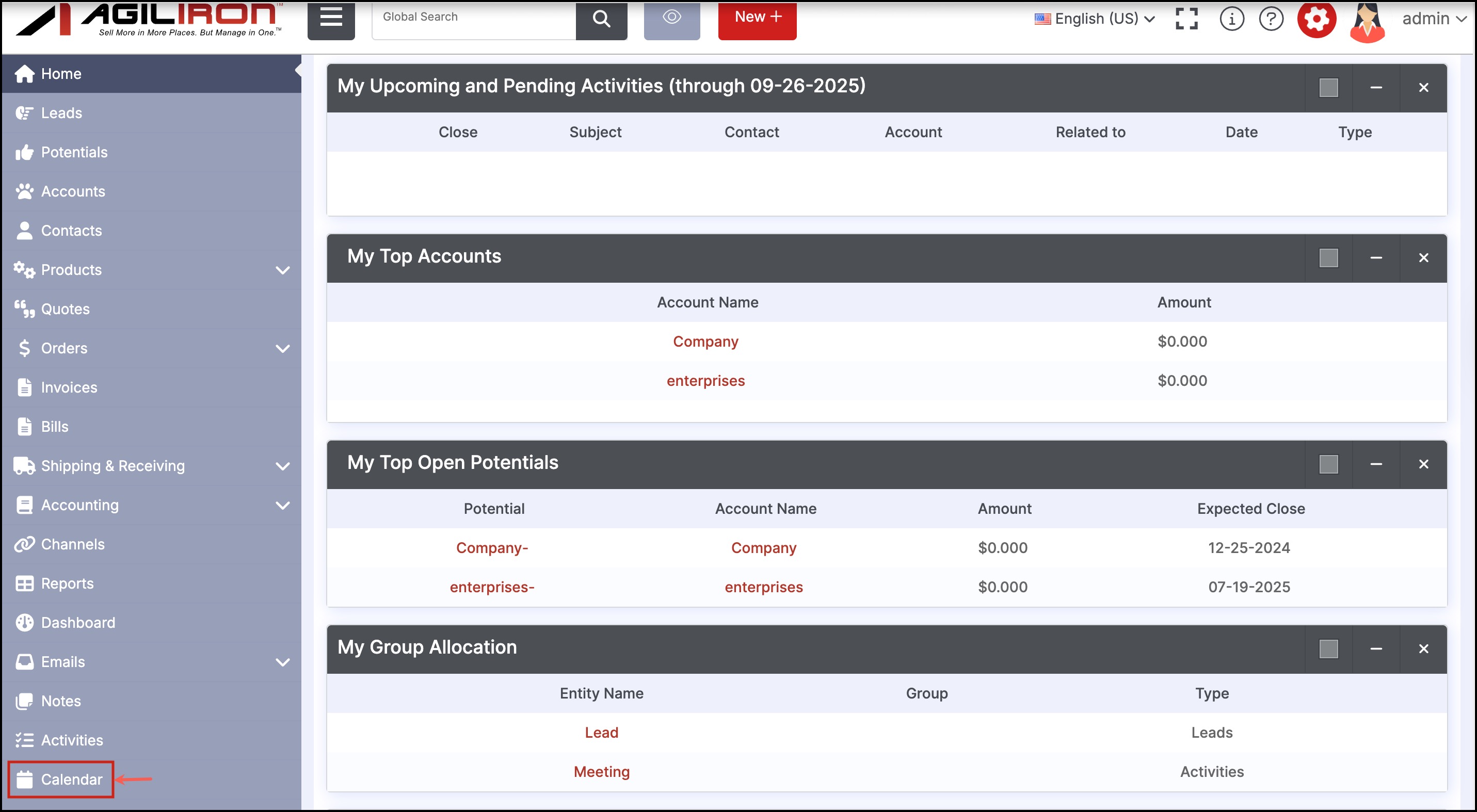The width and height of the screenshot is (1477, 812).
Task: Click the search magnifier icon
Action: pyautogui.click(x=601, y=19)
